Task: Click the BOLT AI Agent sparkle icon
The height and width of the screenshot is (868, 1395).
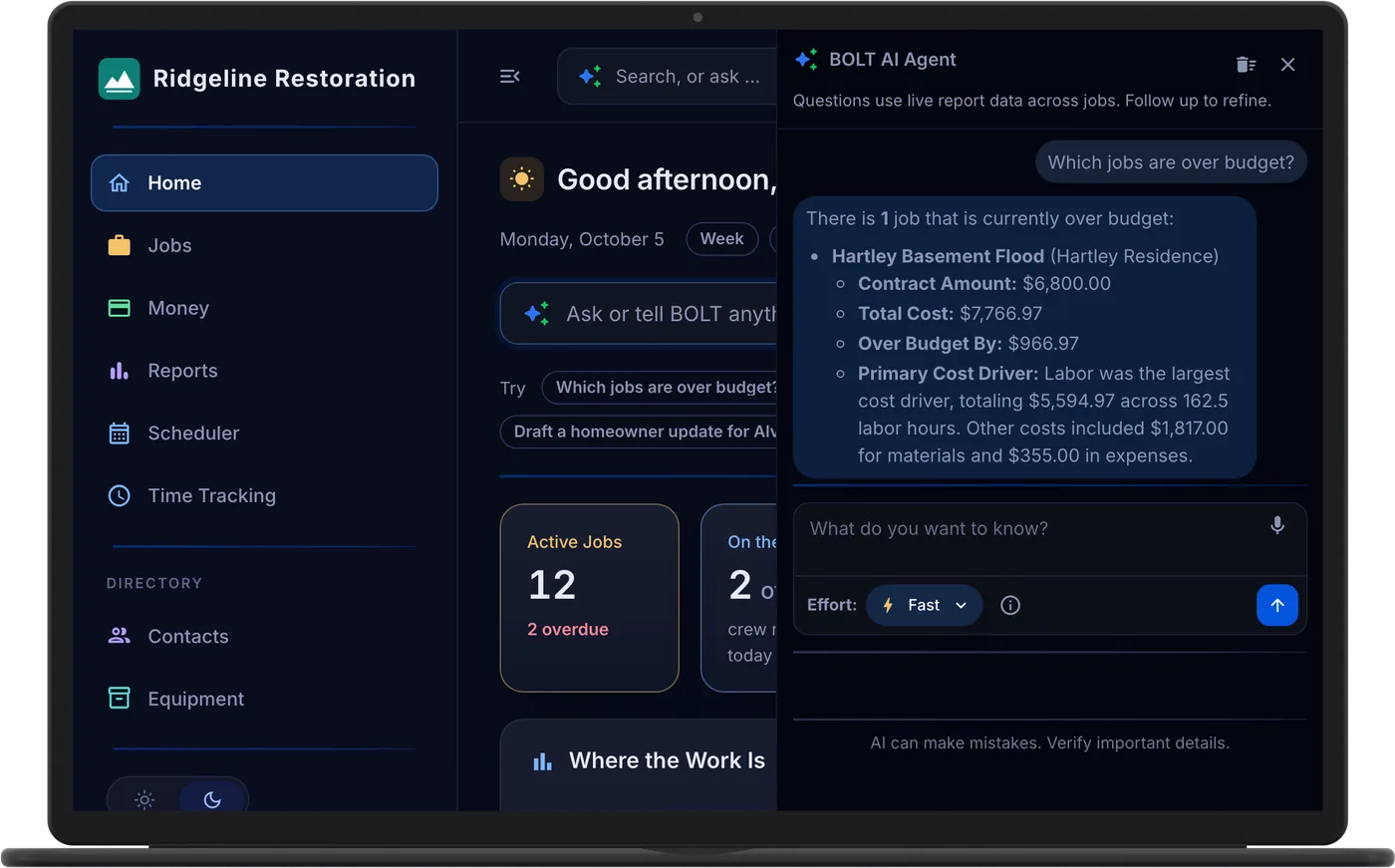Action: click(x=806, y=60)
